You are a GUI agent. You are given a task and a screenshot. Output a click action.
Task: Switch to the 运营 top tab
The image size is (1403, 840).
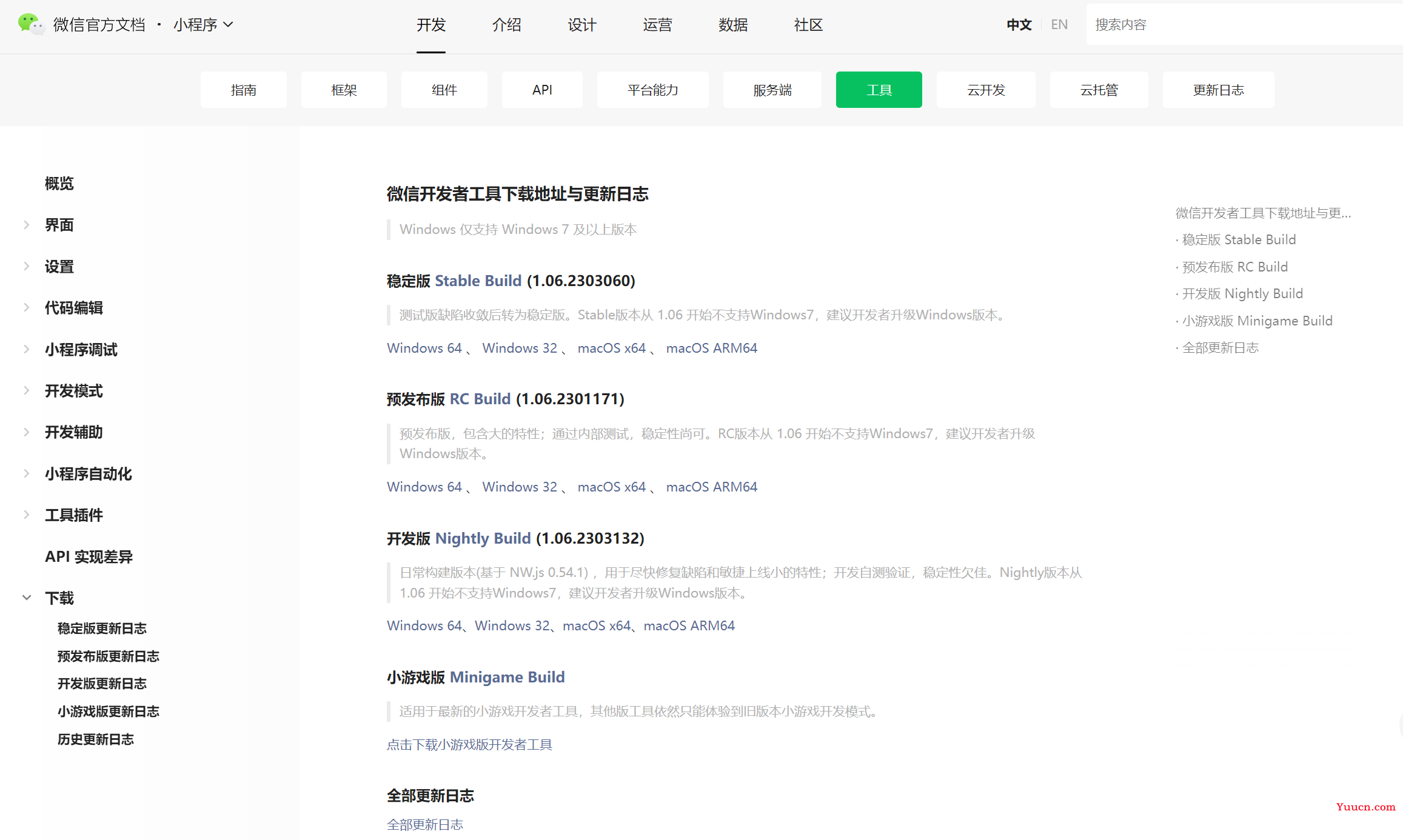pos(658,25)
